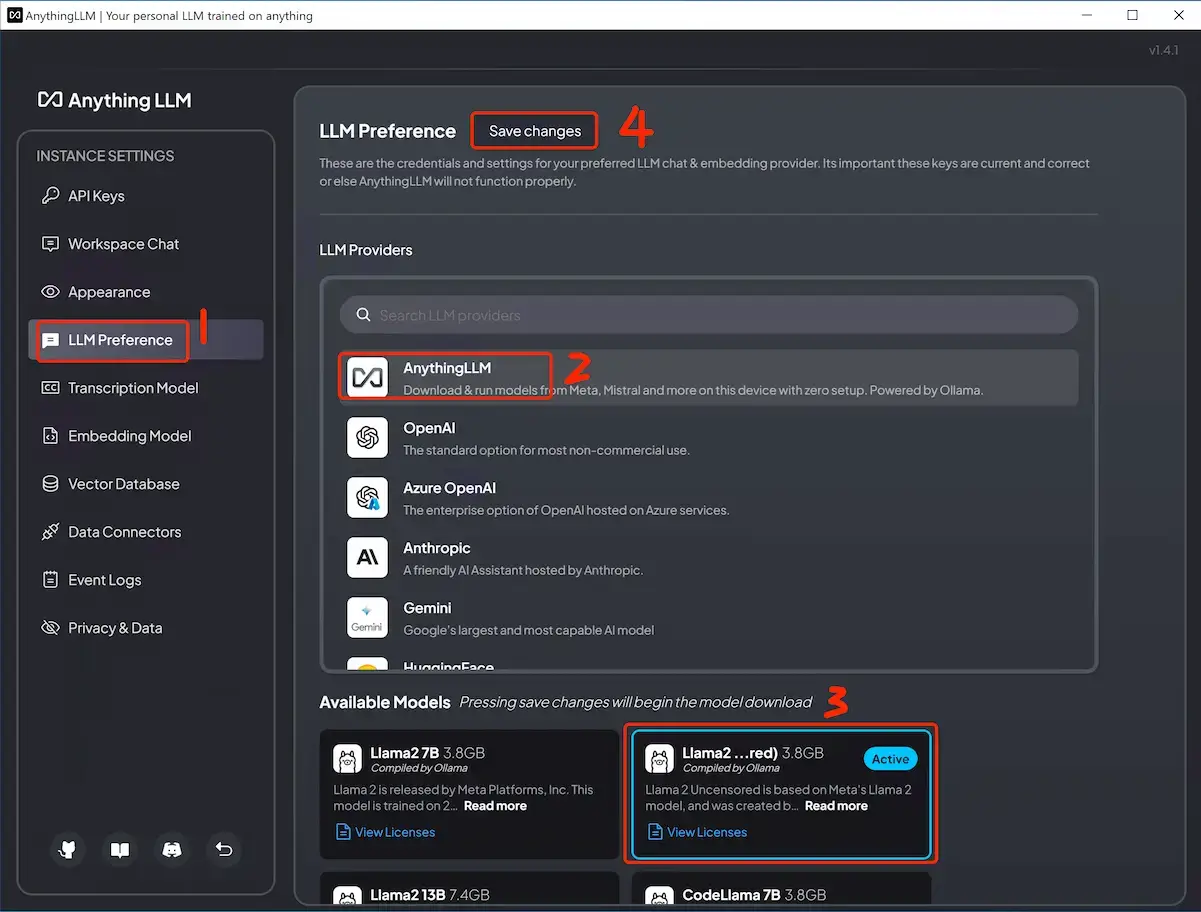The width and height of the screenshot is (1201, 912).
Task: Select the OpenAI provider logo
Action: 367,438
